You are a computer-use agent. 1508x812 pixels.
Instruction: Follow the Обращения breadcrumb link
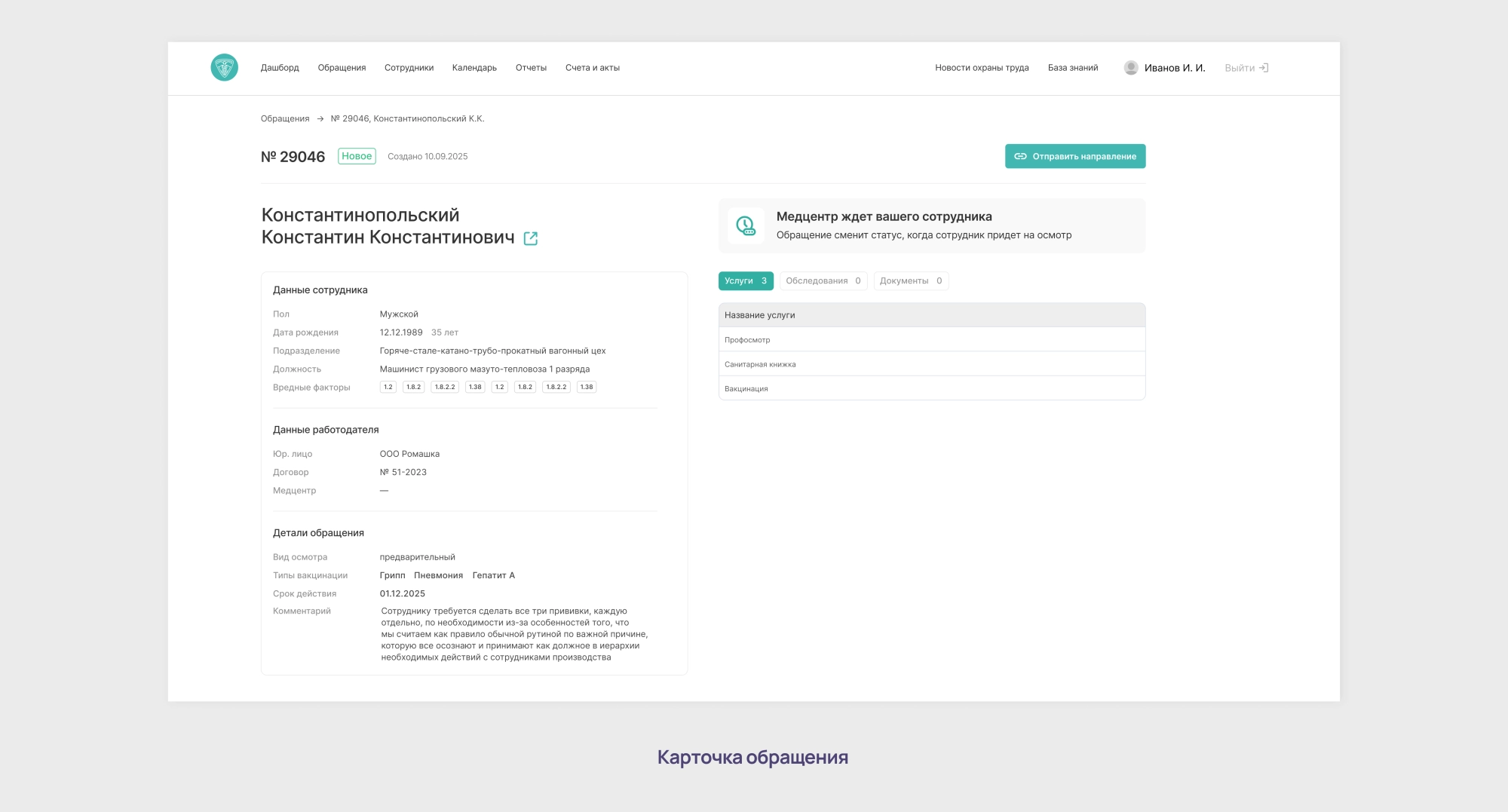tap(285, 118)
